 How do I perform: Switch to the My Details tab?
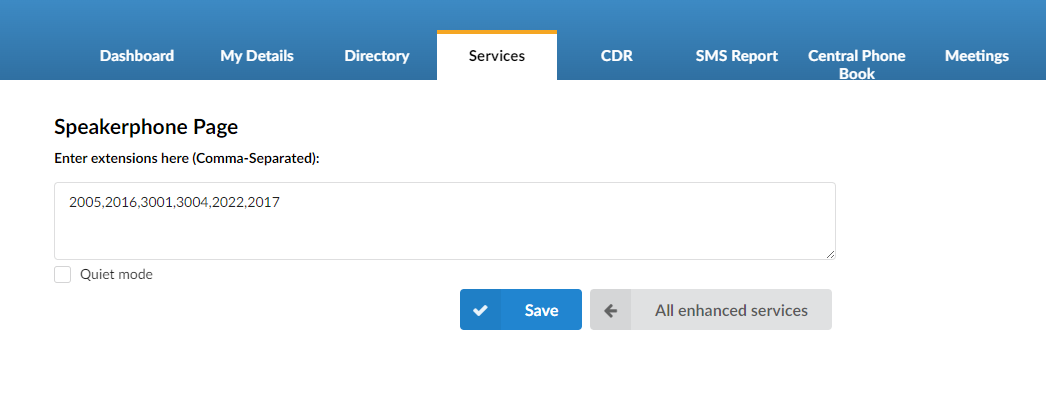coord(257,56)
